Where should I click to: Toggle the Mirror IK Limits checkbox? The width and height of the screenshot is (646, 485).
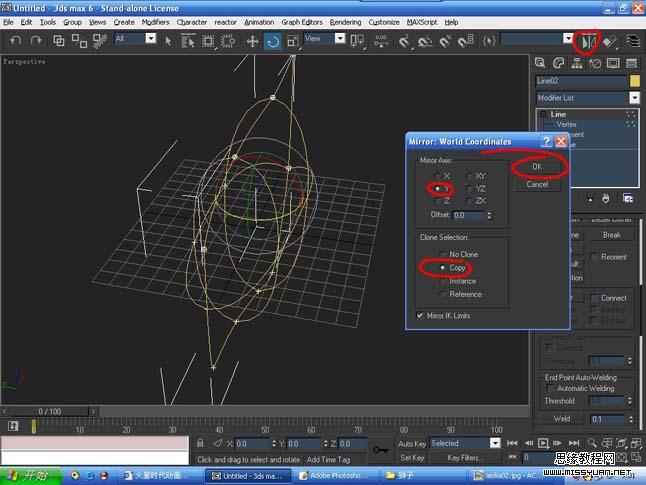(420, 316)
